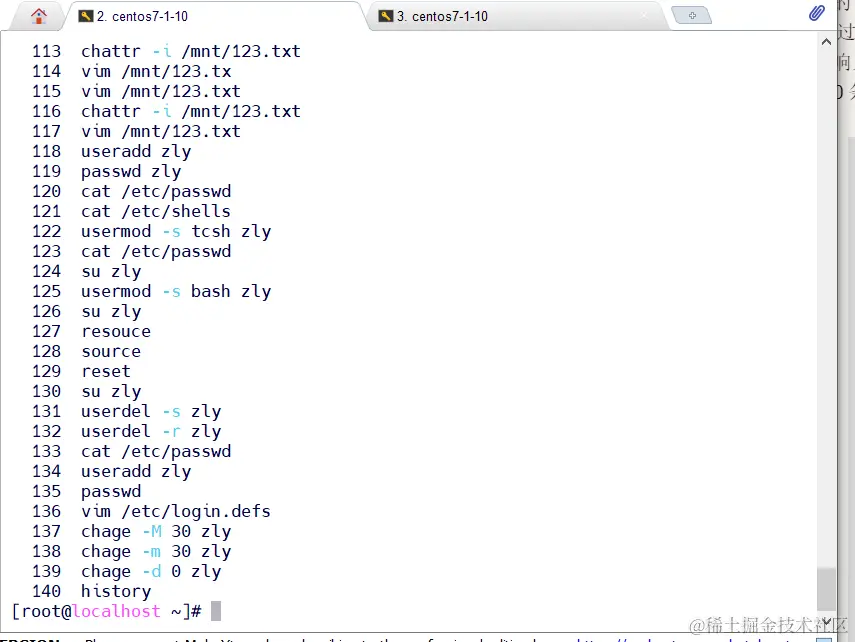The image size is (855, 642).
Task: Click the vertical scrollbar thumb
Action: (x=826, y=589)
